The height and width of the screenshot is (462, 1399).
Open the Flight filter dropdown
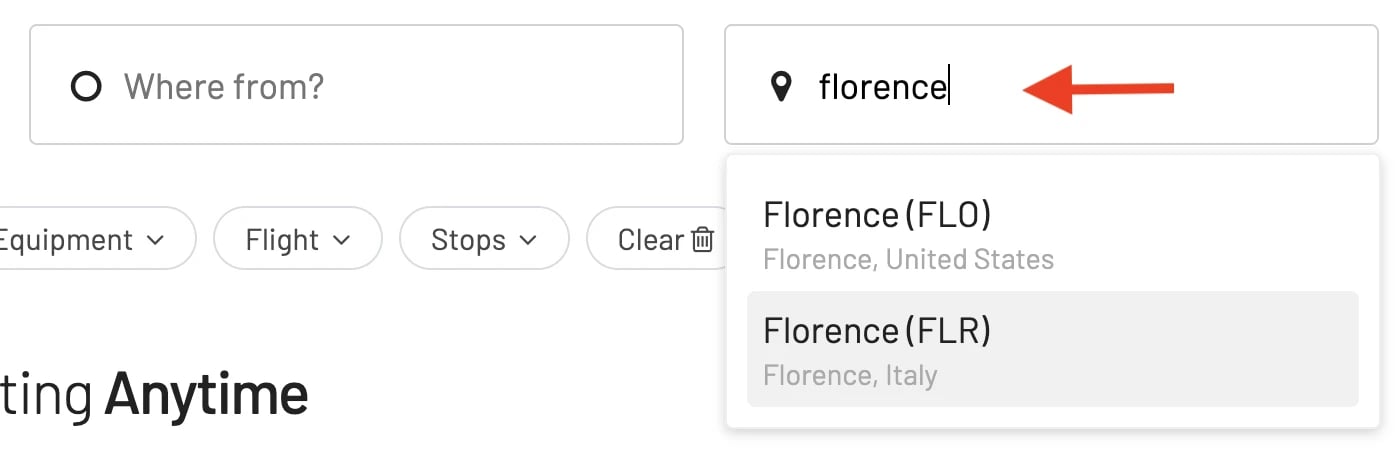click(298, 239)
